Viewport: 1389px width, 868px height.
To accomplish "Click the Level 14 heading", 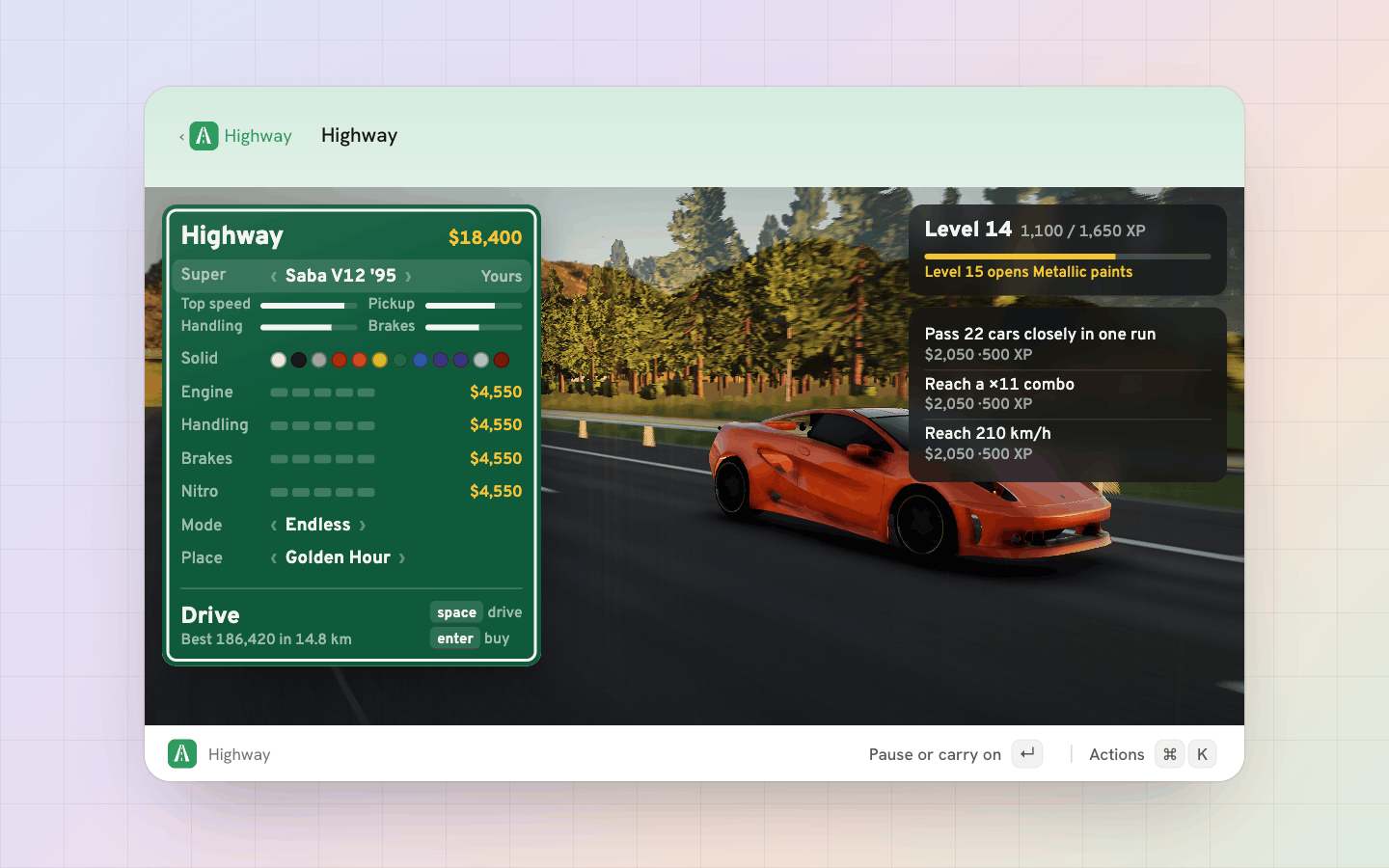I will (968, 230).
